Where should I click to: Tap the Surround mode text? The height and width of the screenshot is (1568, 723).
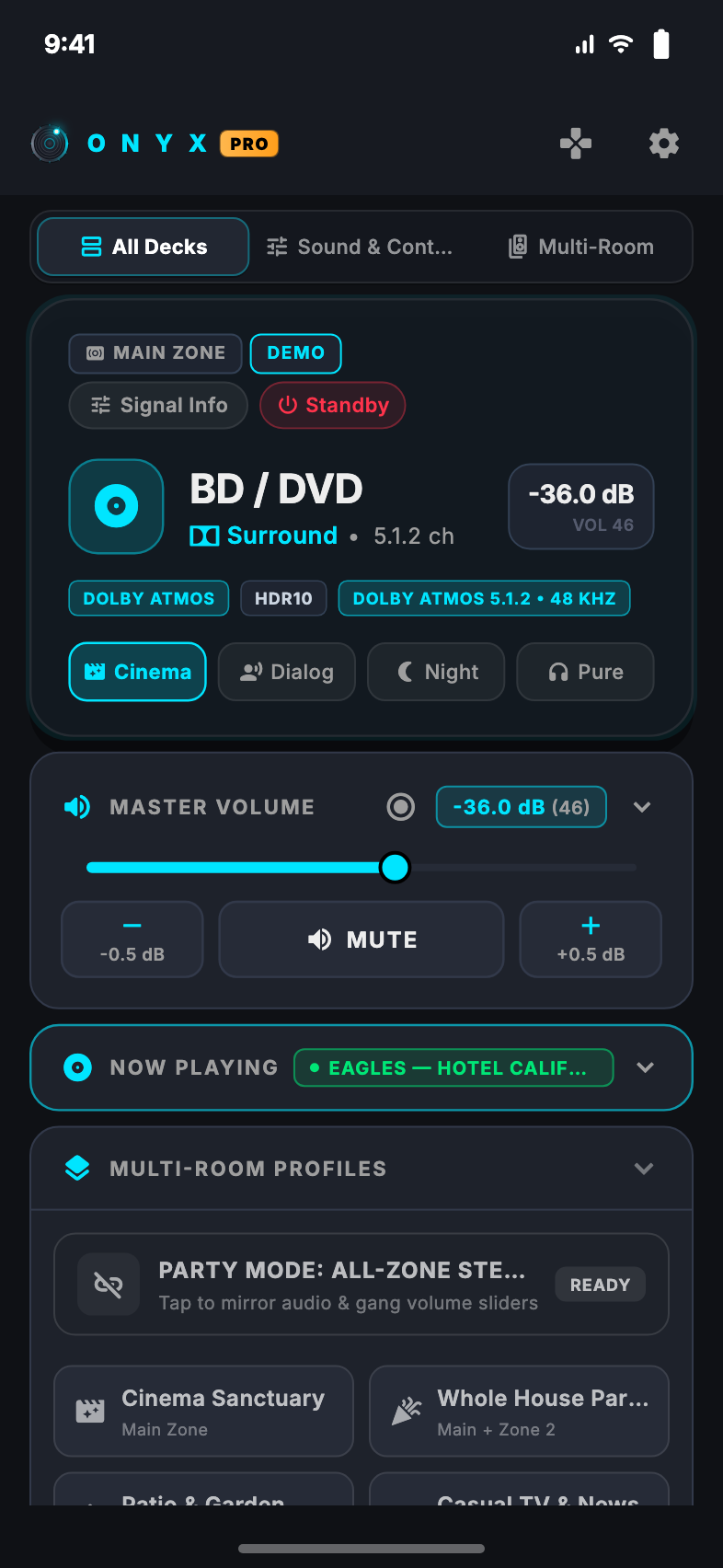tap(282, 536)
